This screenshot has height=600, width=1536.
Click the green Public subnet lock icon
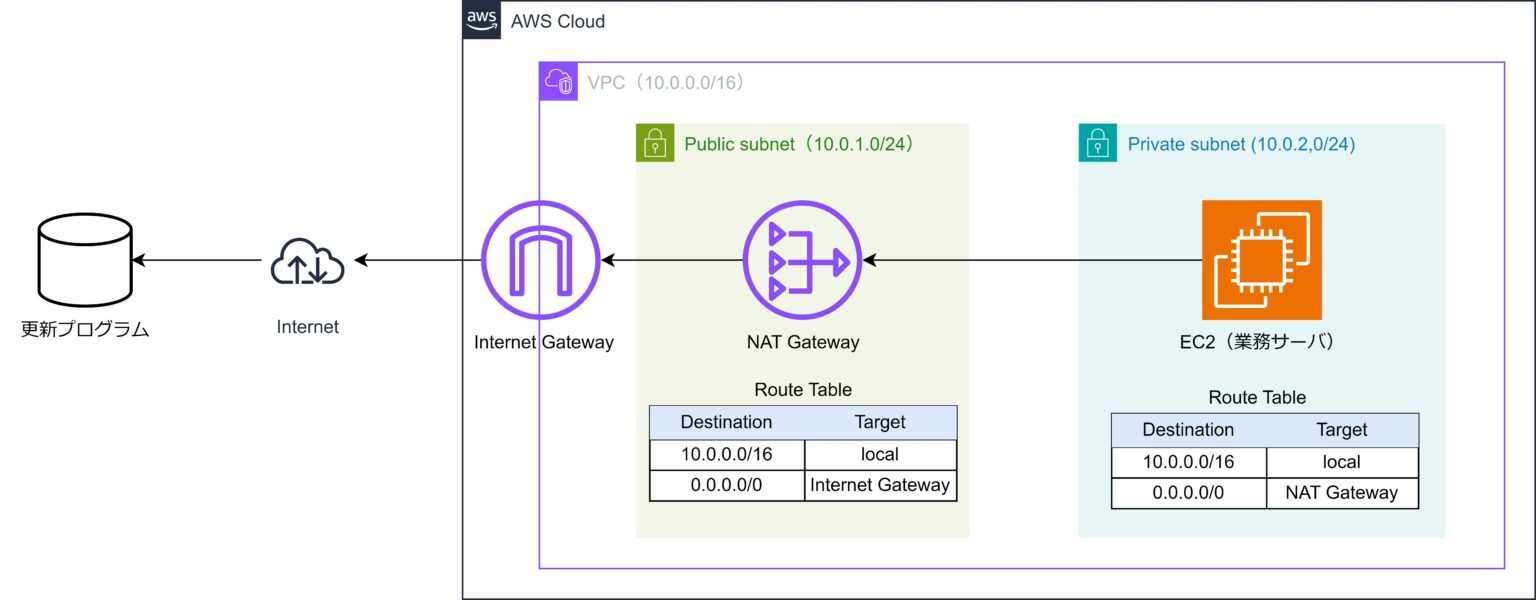[655, 143]
